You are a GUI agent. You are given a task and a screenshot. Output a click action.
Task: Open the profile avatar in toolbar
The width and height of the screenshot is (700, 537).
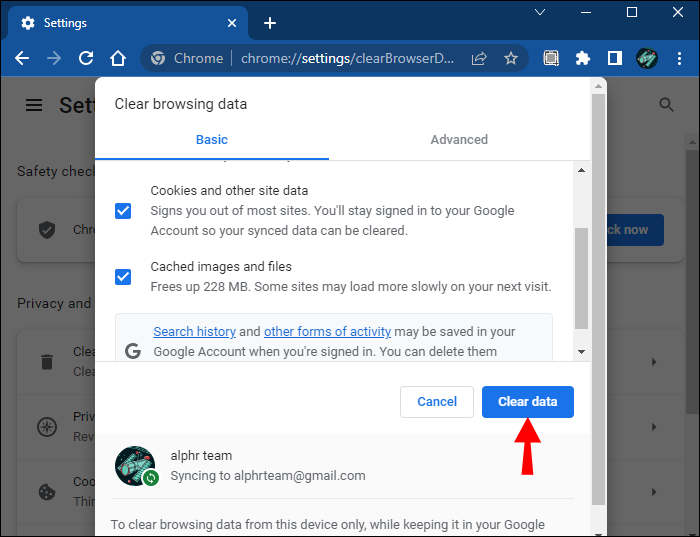[647, 58]
